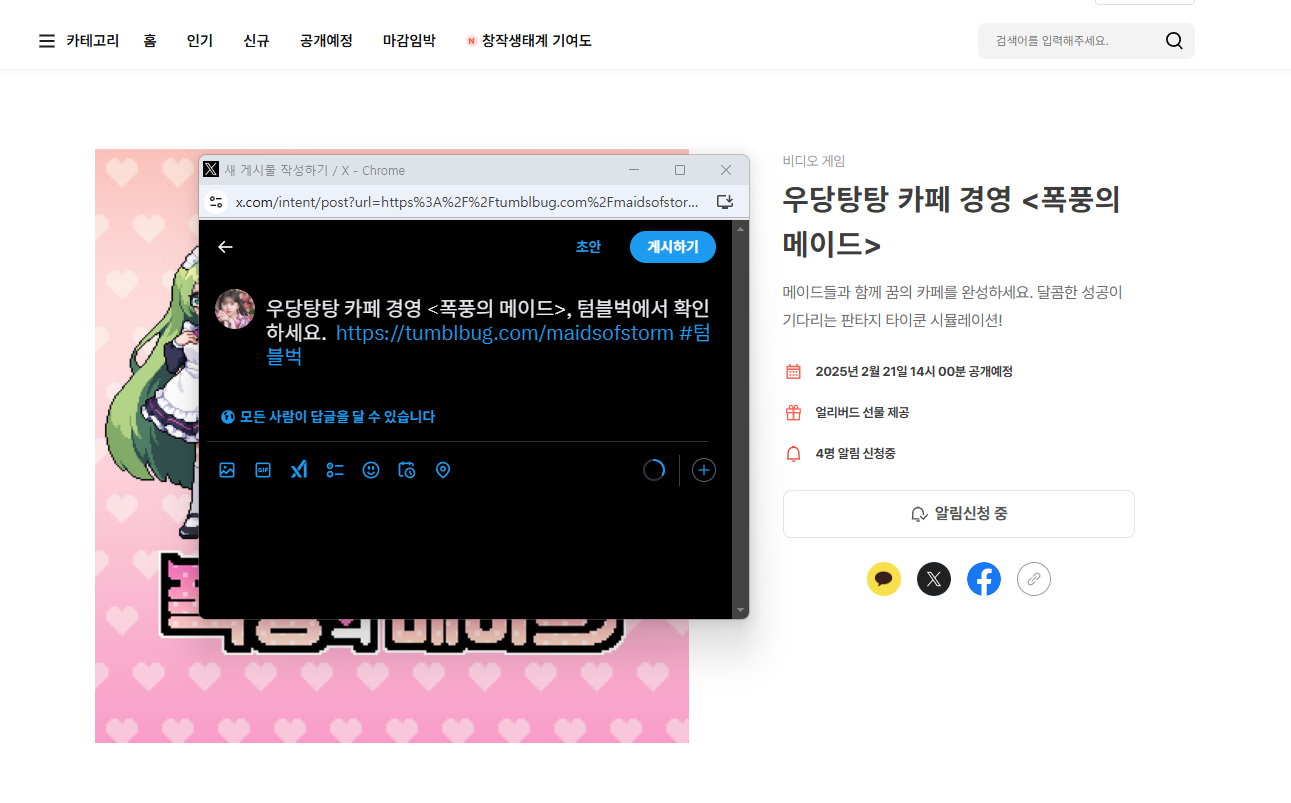Click the profile avatar in the compose box

pos(235,309)
